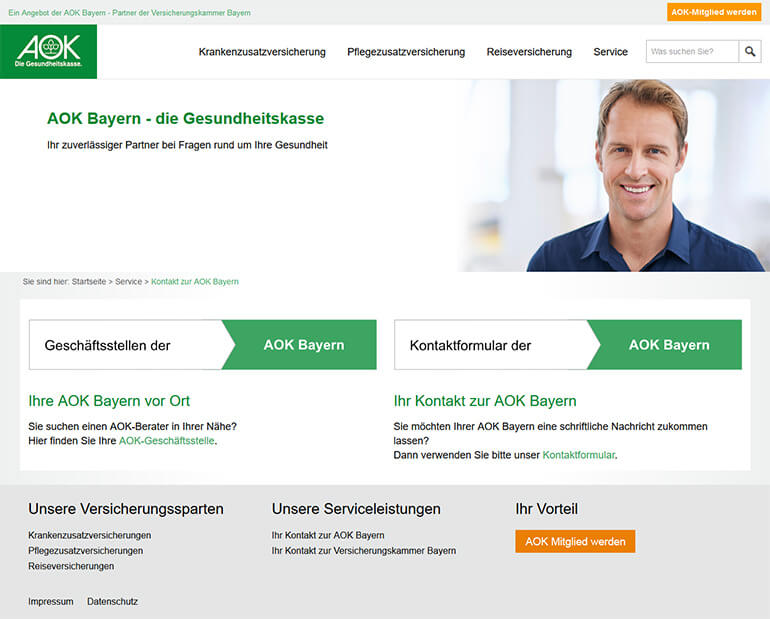Image resolution: width=770 pixels, height=619 pixels.
Task: Open the Service menu item
Action: [x=610, y=52]
